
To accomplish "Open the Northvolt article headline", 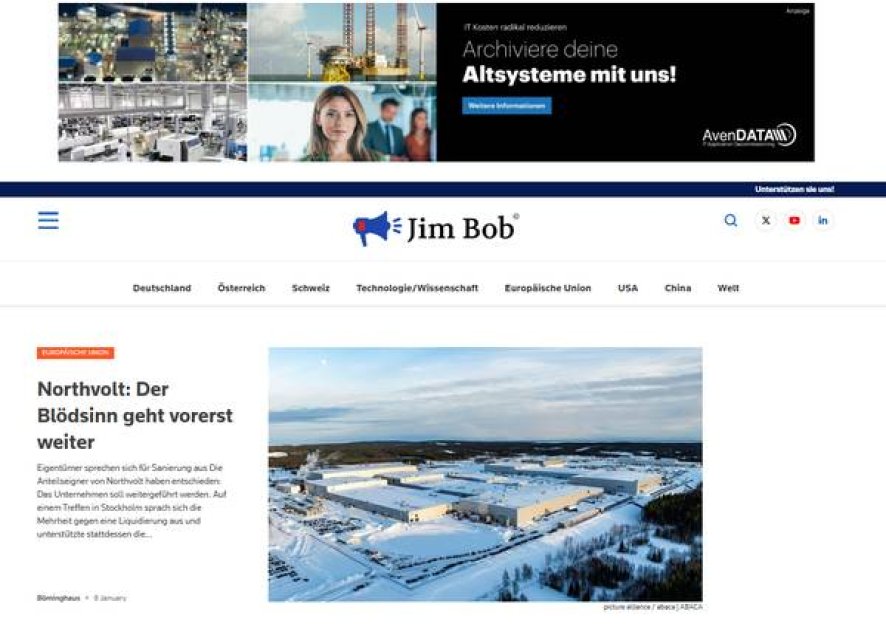I will click(135, 415).
